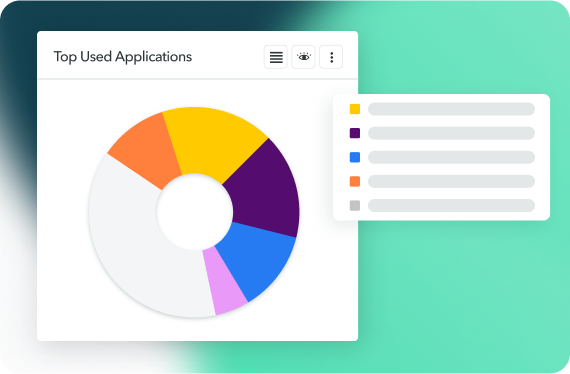The height and width of the screenshot is (374, 570).
Task: Click the orange legend swatch
Action: coord(355,181)
